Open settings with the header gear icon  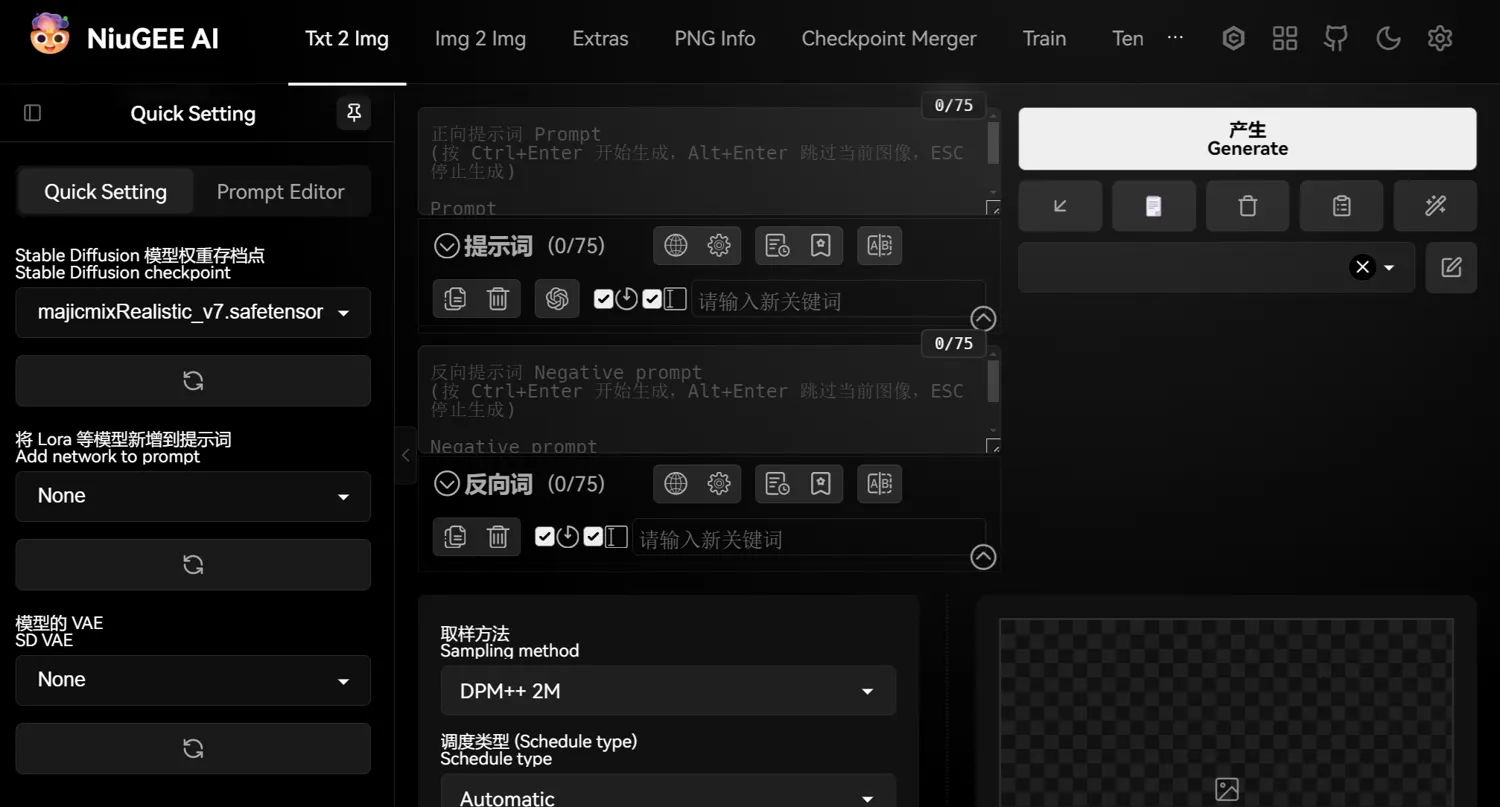click(1440, 38)
